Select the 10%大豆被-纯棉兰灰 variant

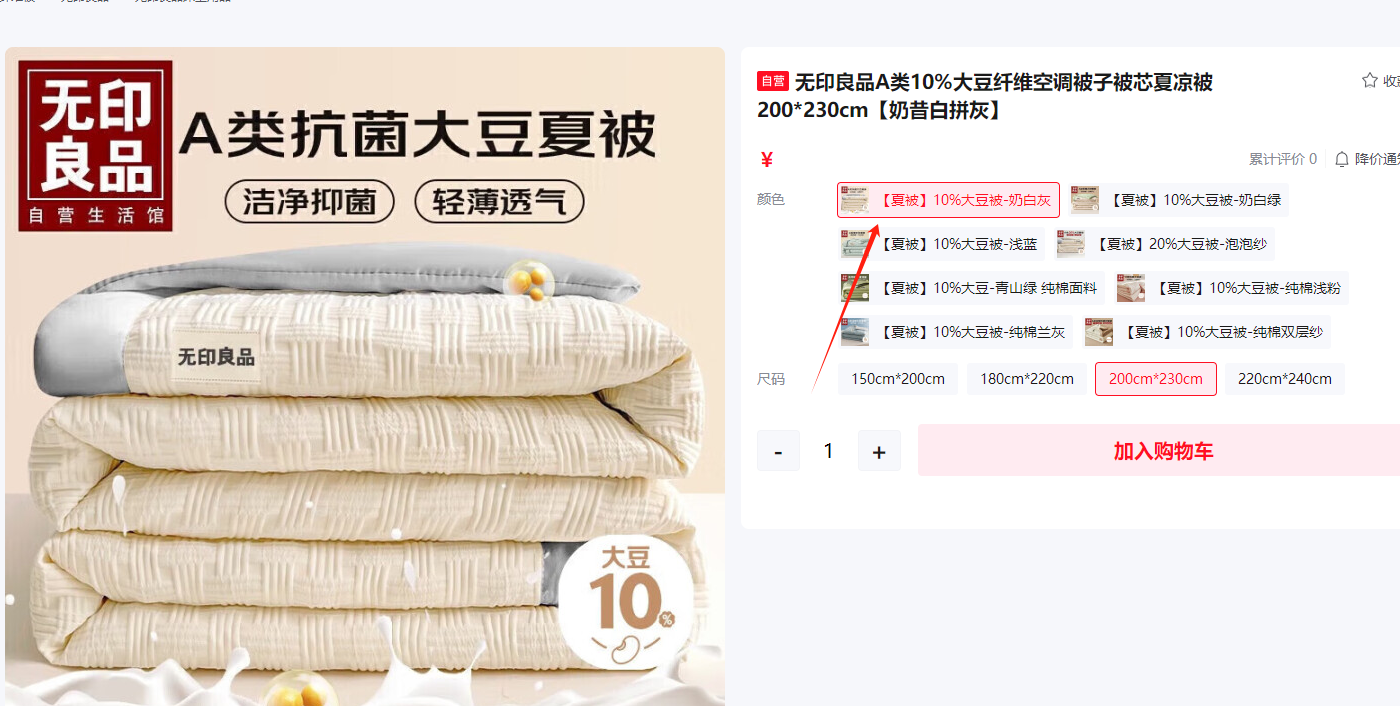(x=955, y=332)
